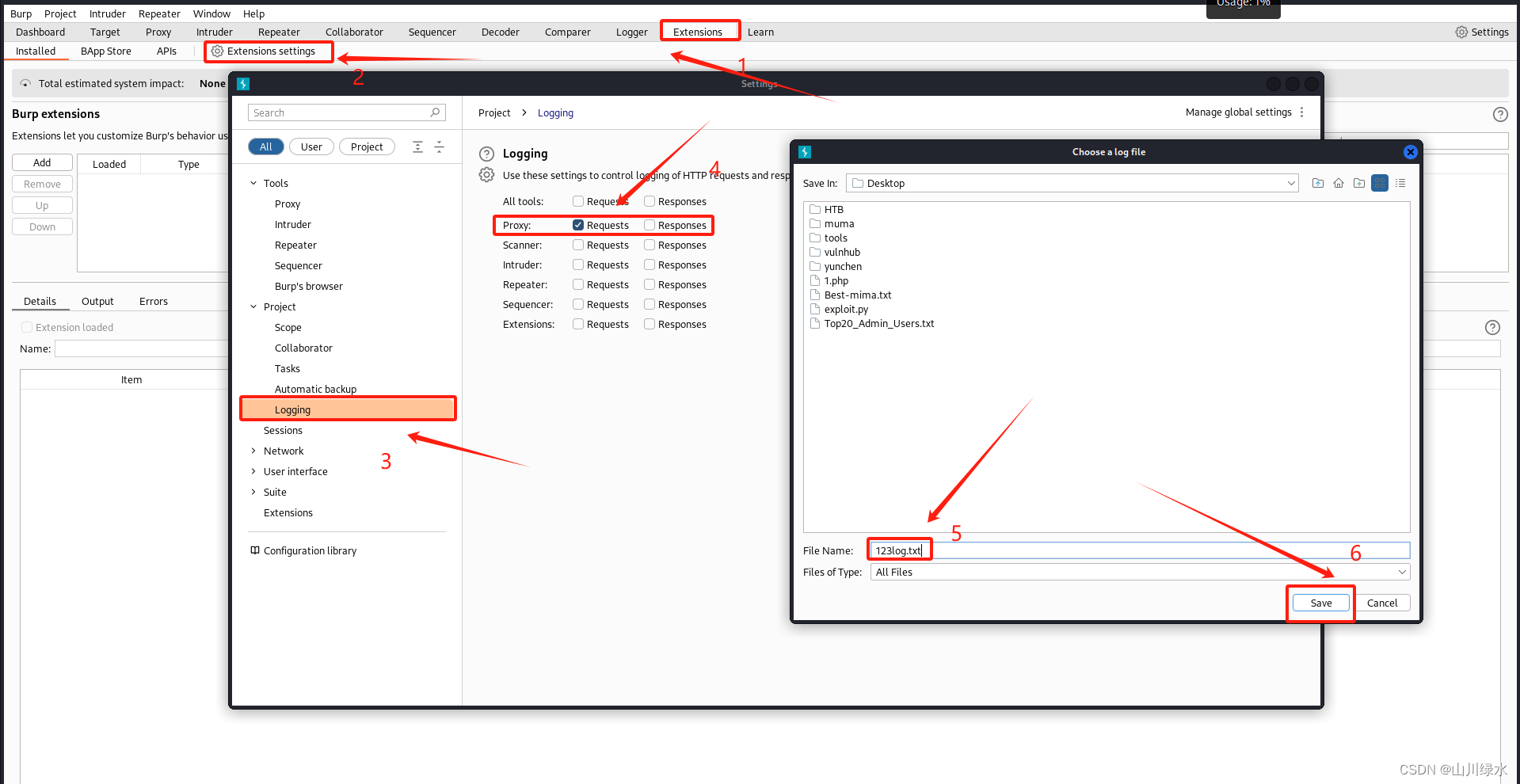The width and height of the screenshot is (1520, 784).
Task: Click the Home folder icon in file dialog
Action: (1339, 183)
